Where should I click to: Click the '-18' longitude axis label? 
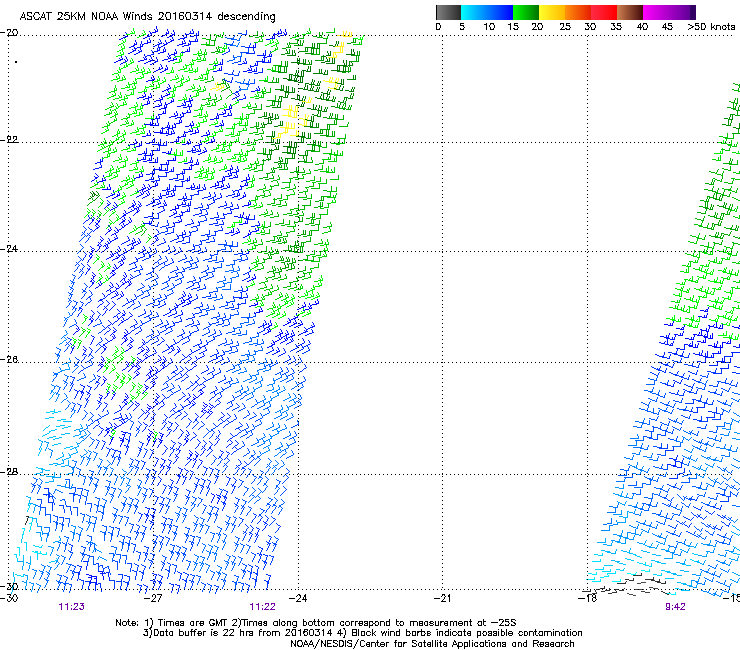coord(587,599)
